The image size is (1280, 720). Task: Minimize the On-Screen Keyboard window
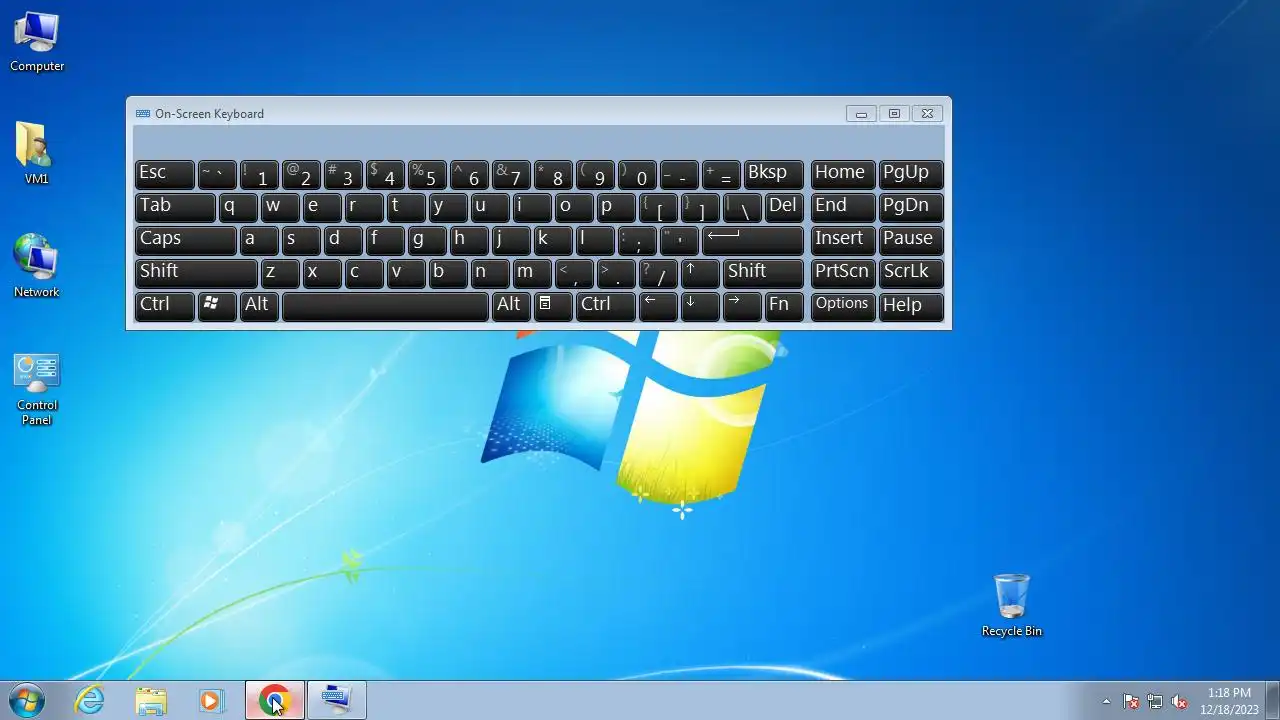point(860,114)
